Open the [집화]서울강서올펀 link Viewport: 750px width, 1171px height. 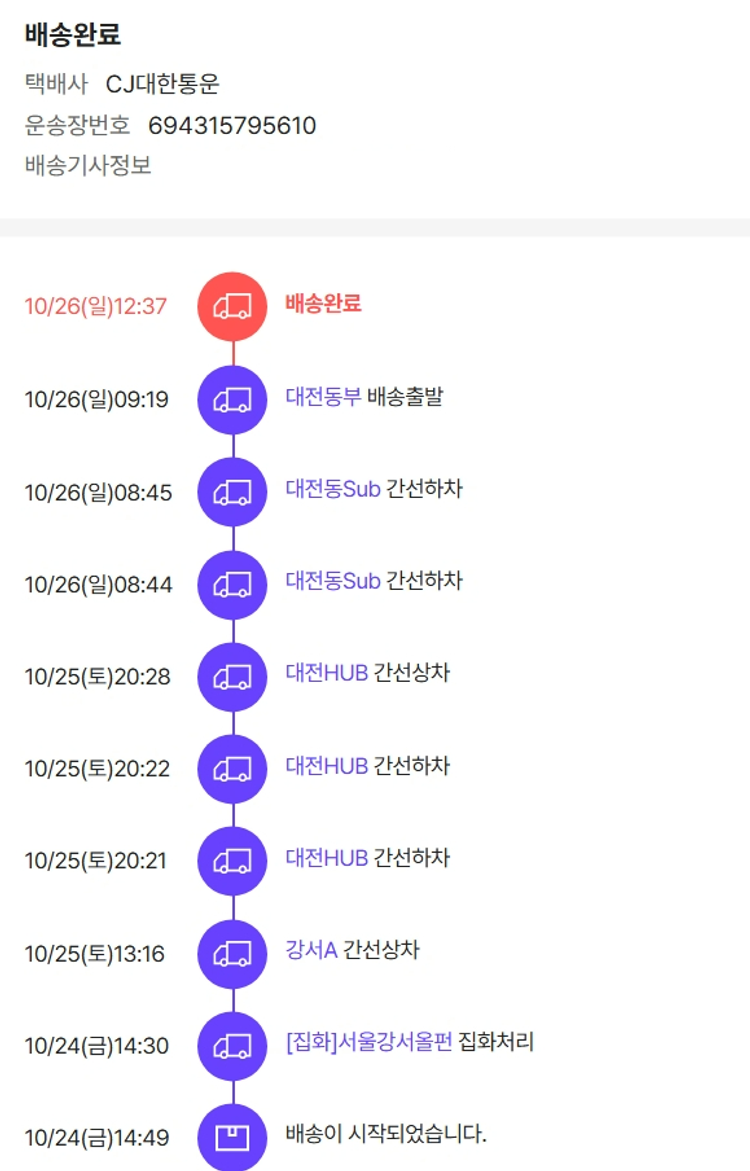click(x=369, y=1042)
